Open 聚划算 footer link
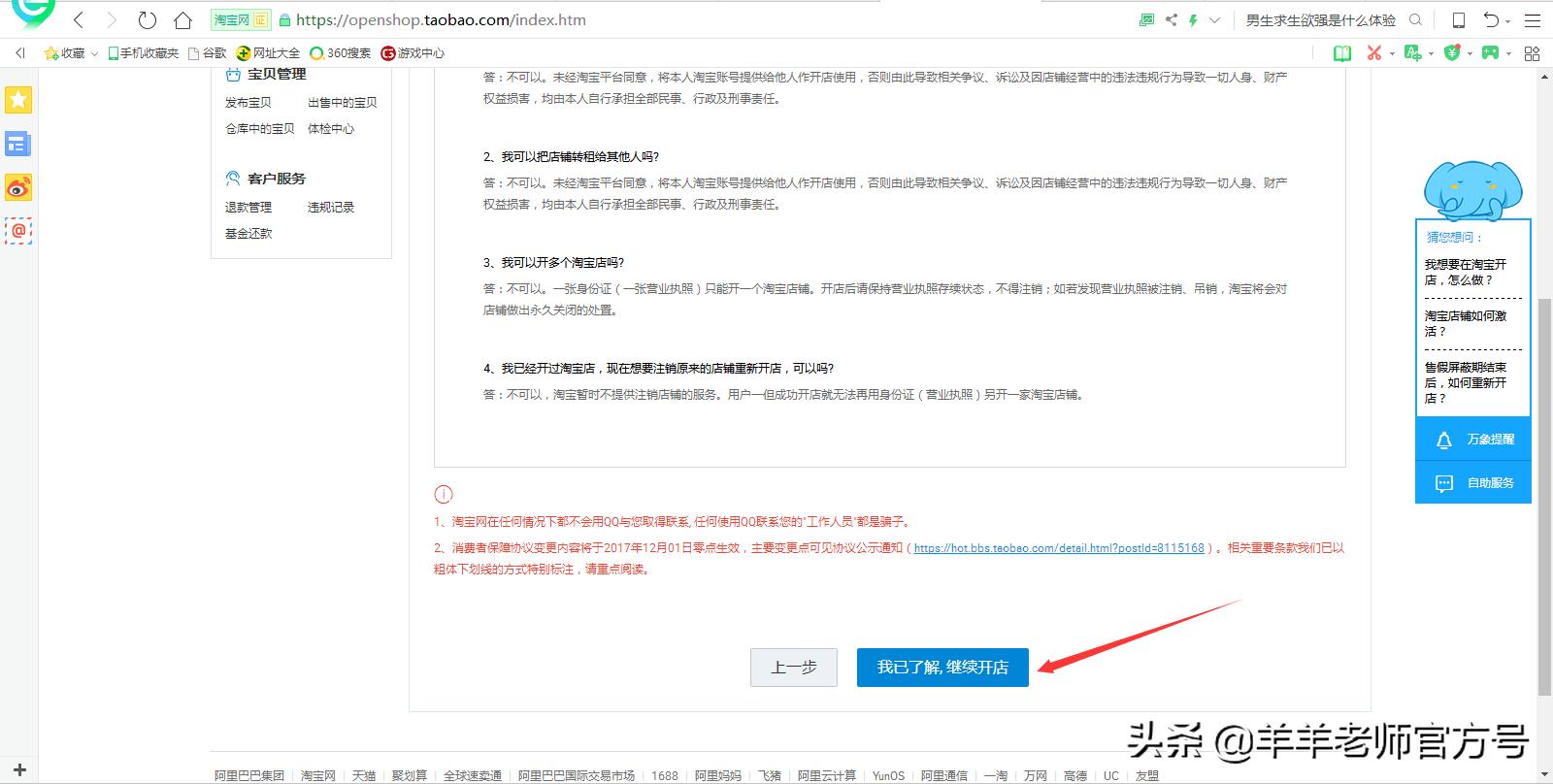The width and height of the screenshot is (1553, 784). [410, 775]
